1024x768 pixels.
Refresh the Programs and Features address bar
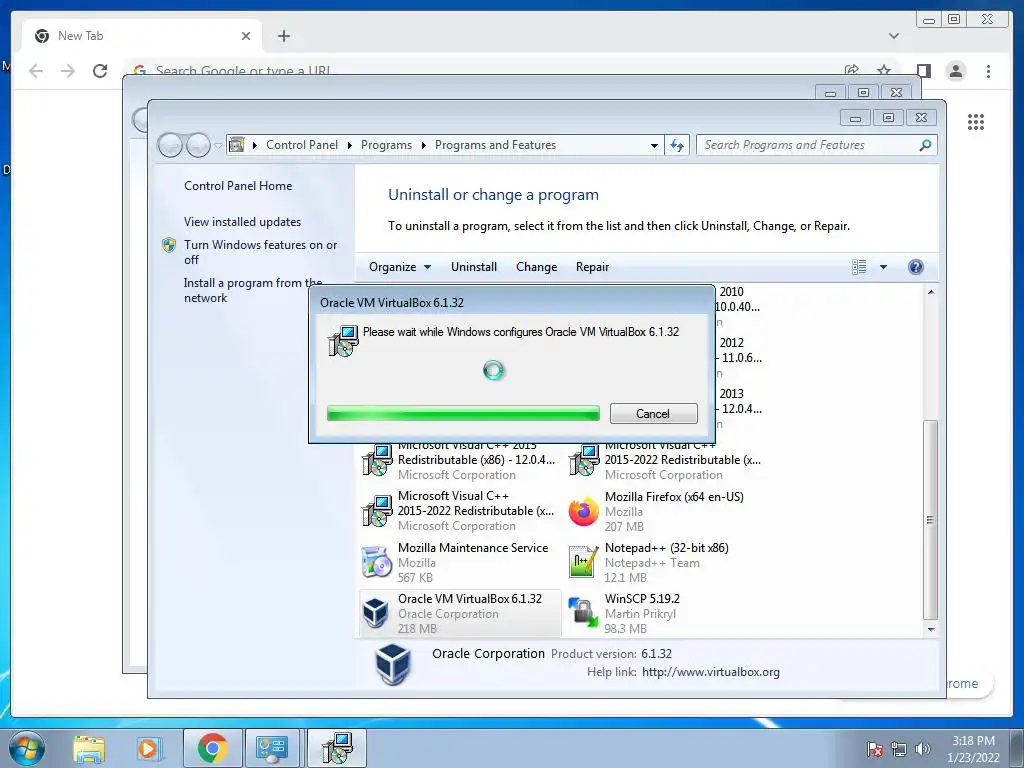click(677, 145)
